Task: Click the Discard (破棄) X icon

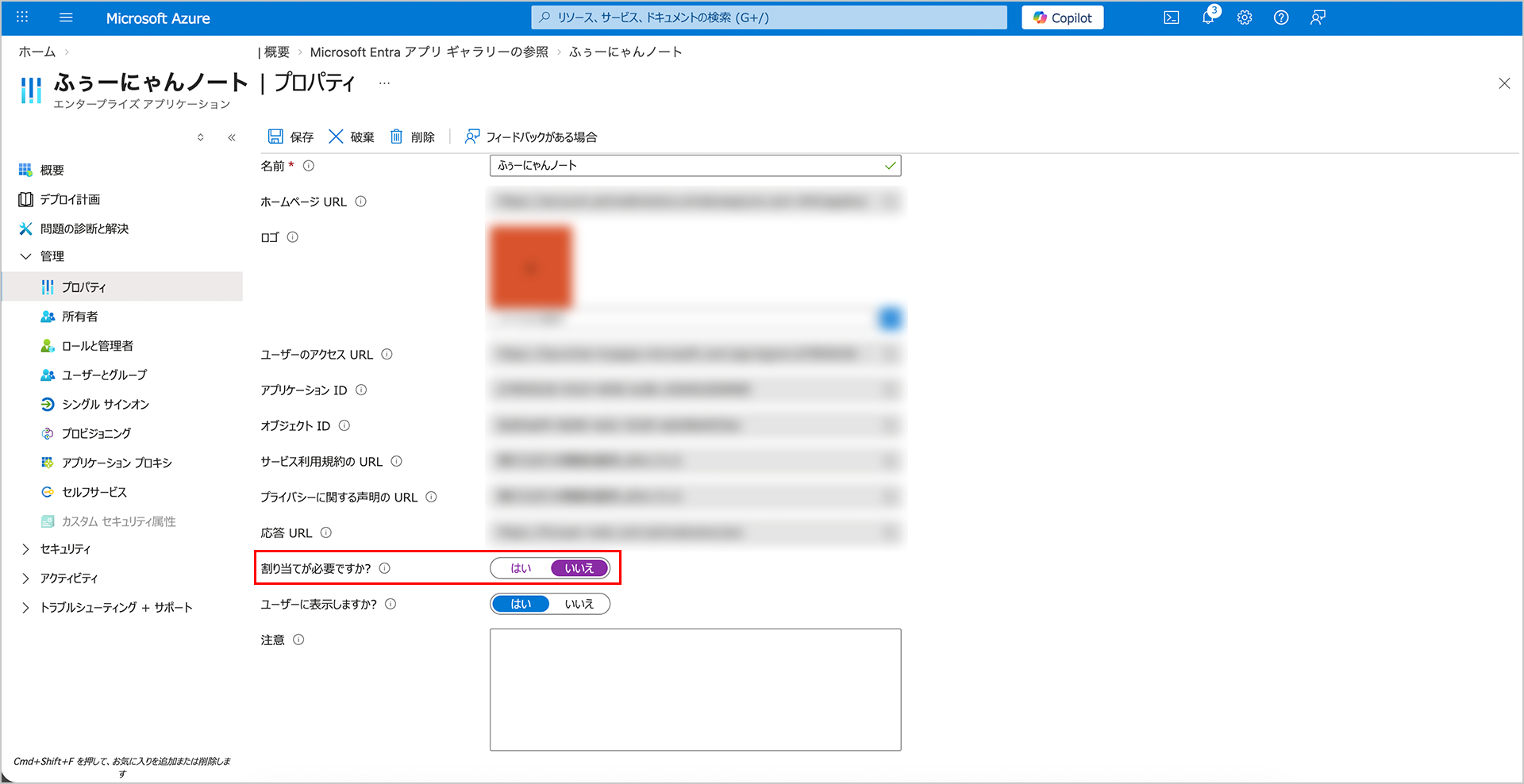Action: (x=336, y=136)
